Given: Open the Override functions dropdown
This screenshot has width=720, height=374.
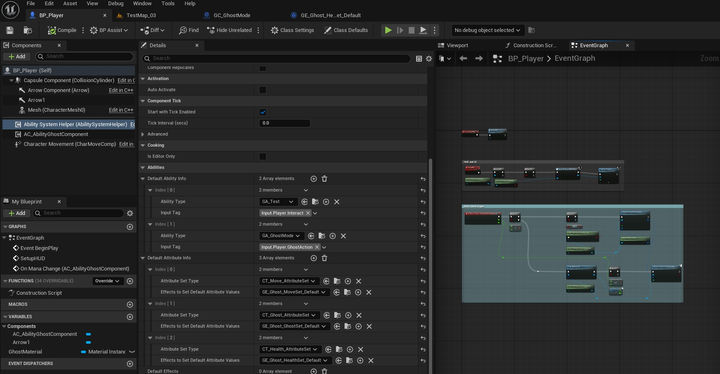Looking at the screenshot, I should click(x=107, y=281).
